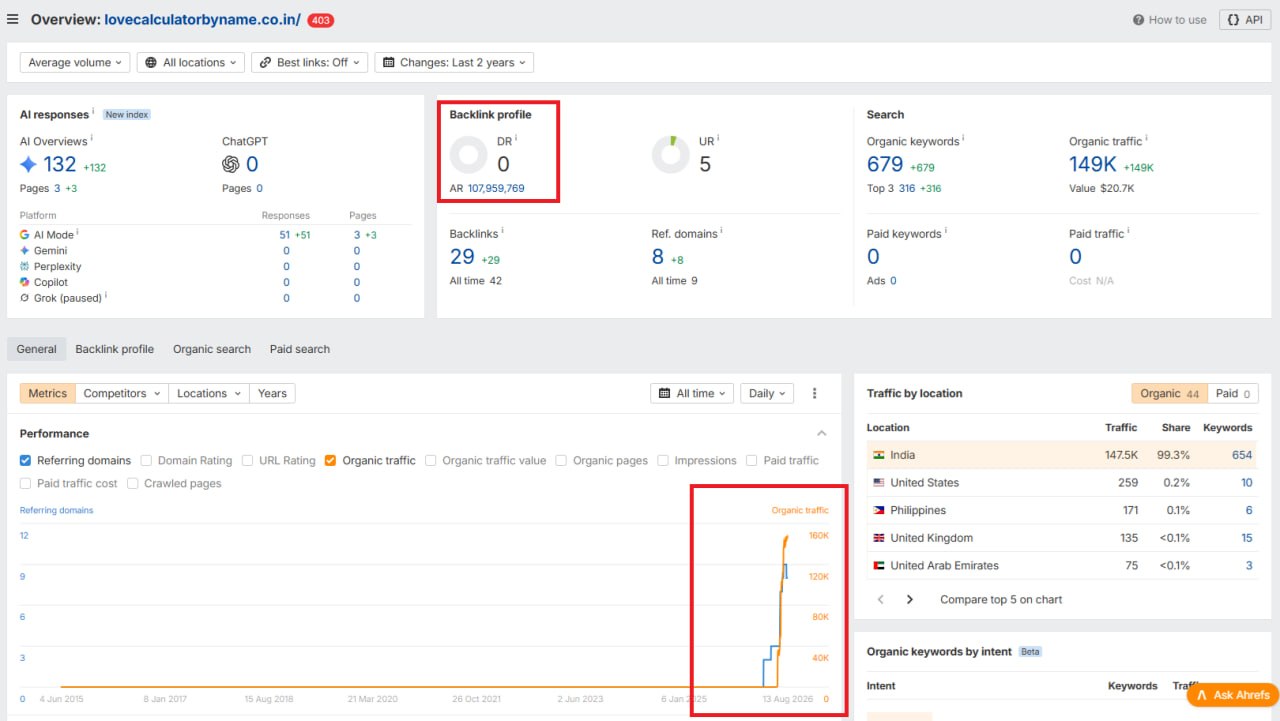This screenshot has height=721, width=1280.
Task: Click the Philippines flag icon
Action: tap(879, 510)
